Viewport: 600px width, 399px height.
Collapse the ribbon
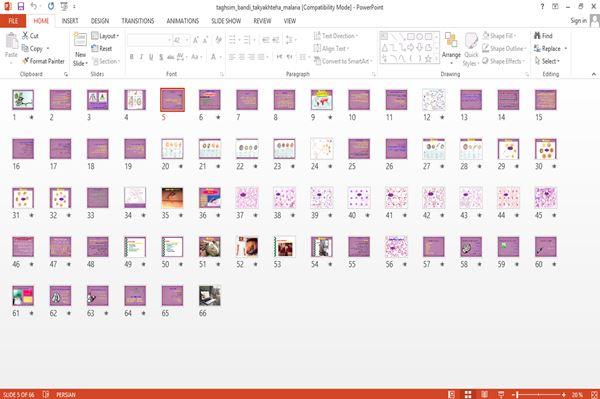click(x=593, y=74)
